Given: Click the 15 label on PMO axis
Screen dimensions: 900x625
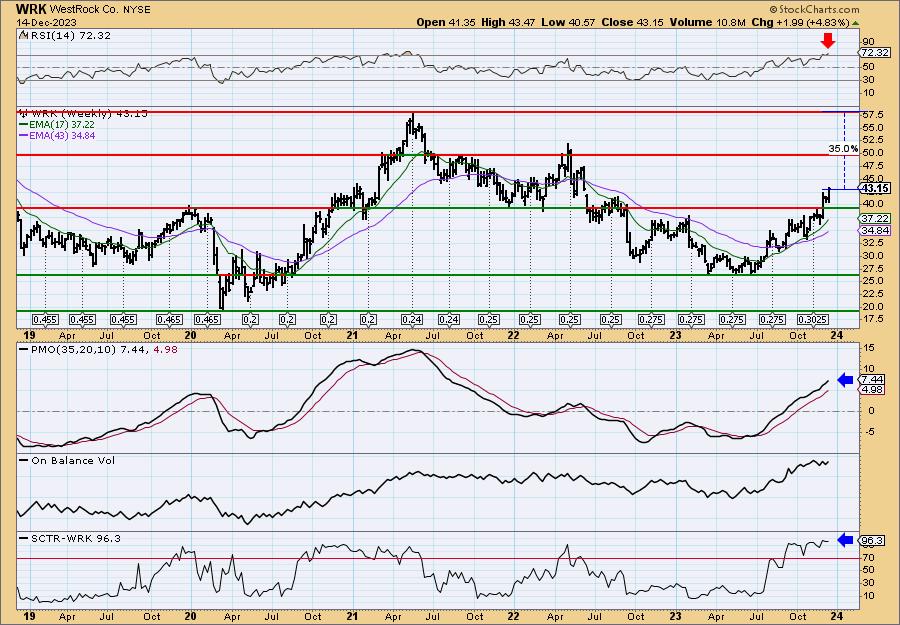Looking at the screenshot, I should 868,348.
